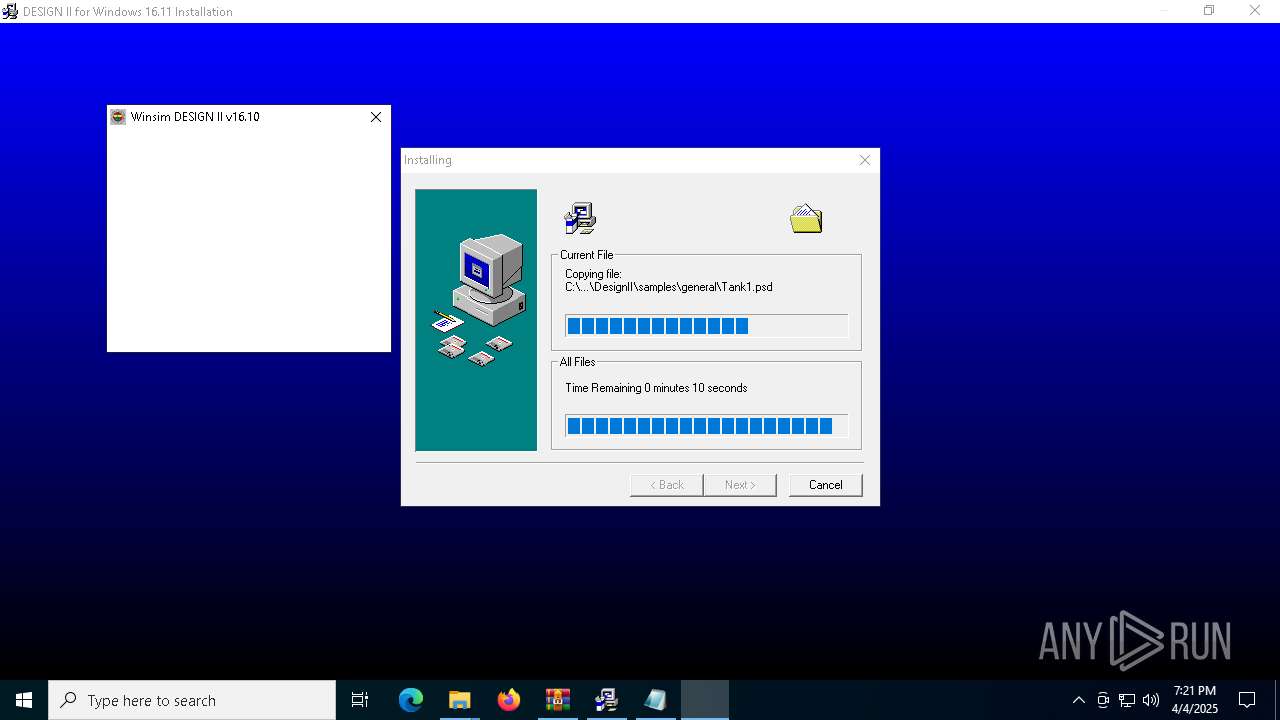Image resolution: width=1280 pixels, height=720 pixels.
Task: Open File Explorer from the taskbar
Action: pos(459,700)
